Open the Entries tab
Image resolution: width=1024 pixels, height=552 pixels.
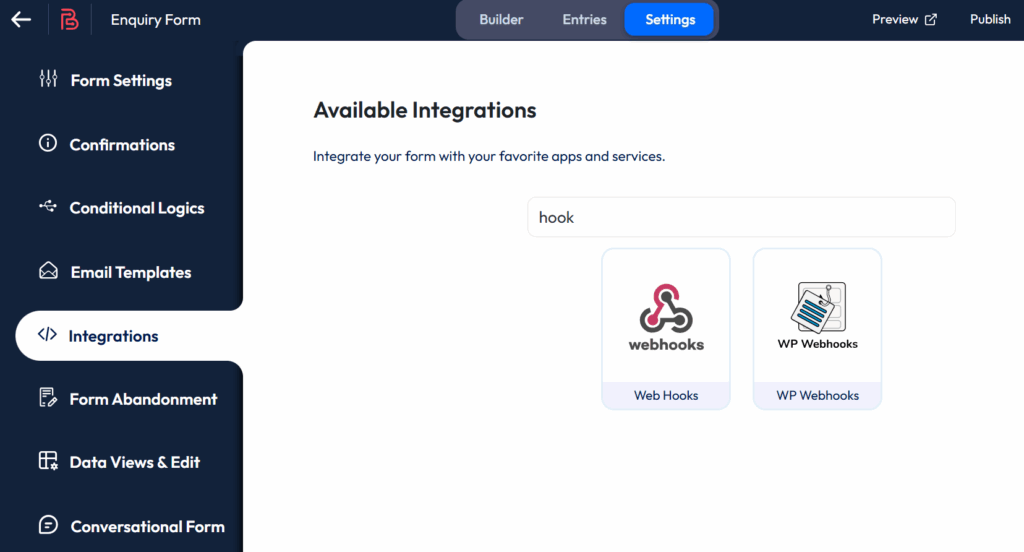tap(584, 20)
